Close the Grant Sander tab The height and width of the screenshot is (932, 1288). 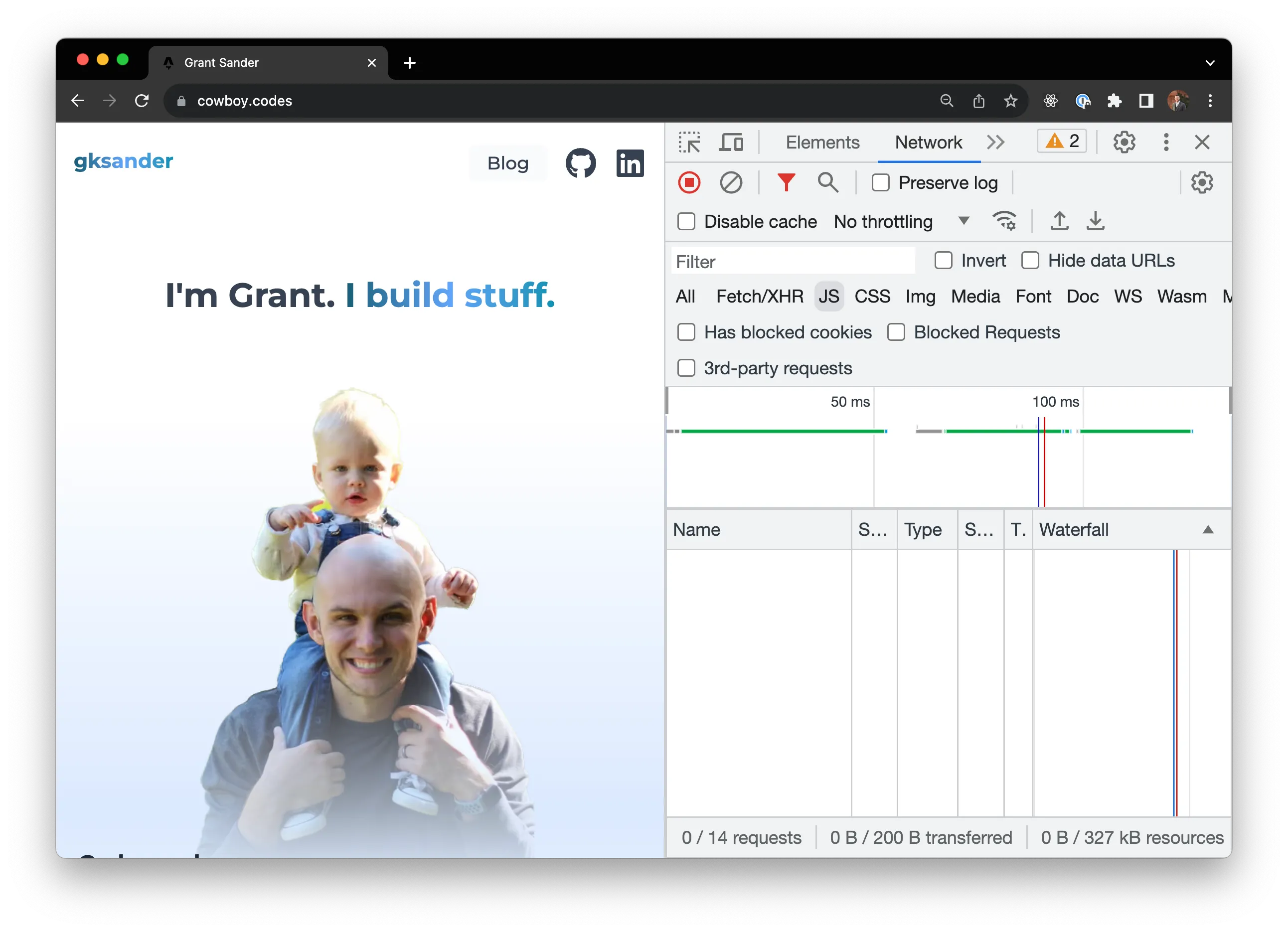point(371,62)
